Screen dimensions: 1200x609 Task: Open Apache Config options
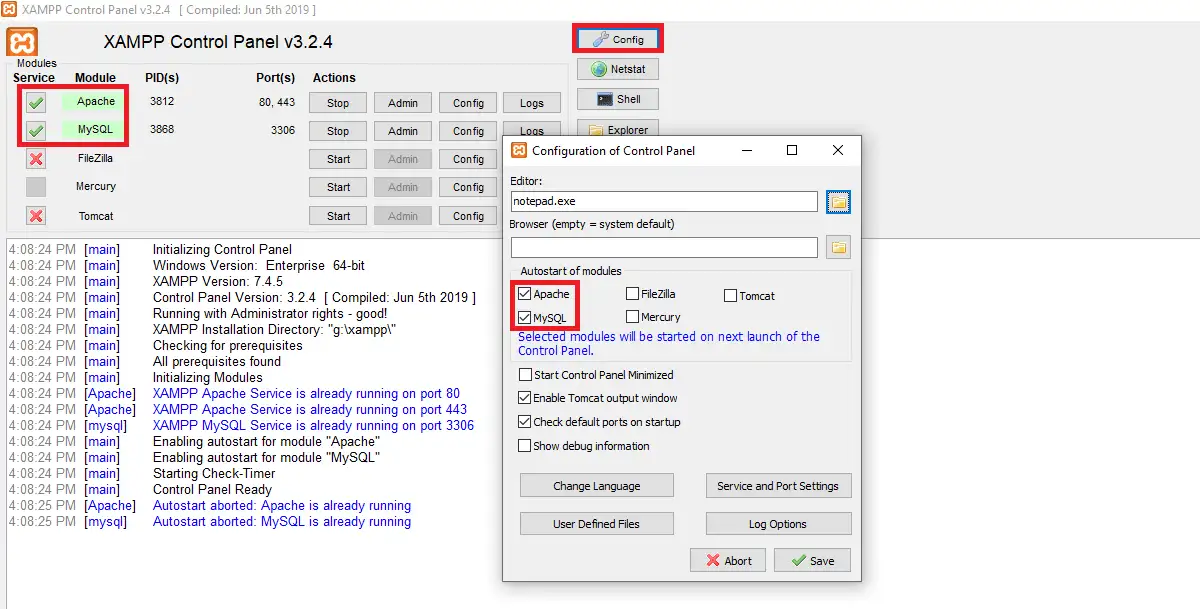[x=468, y=103]
